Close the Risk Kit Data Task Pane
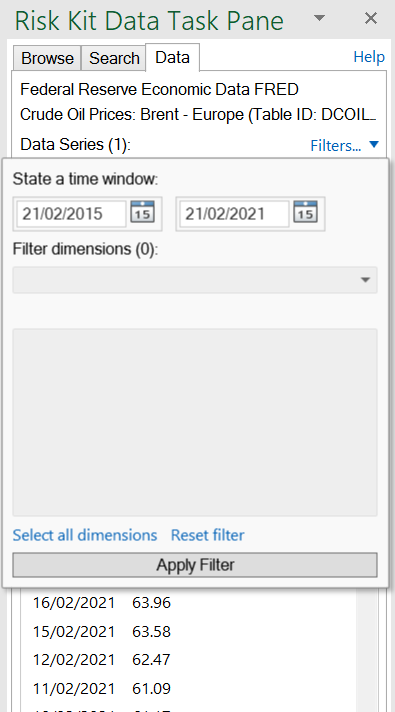Image resolution: width=395 pixels, height=712 pixels. 371,18
